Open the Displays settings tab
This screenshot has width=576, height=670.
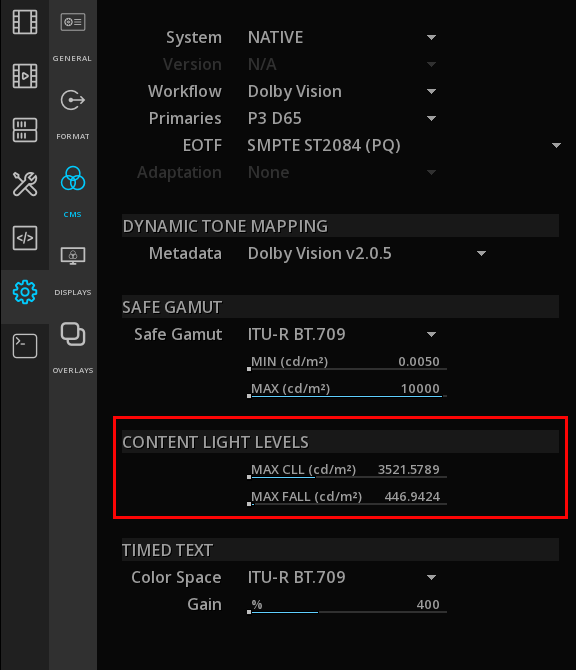point(73,271)
